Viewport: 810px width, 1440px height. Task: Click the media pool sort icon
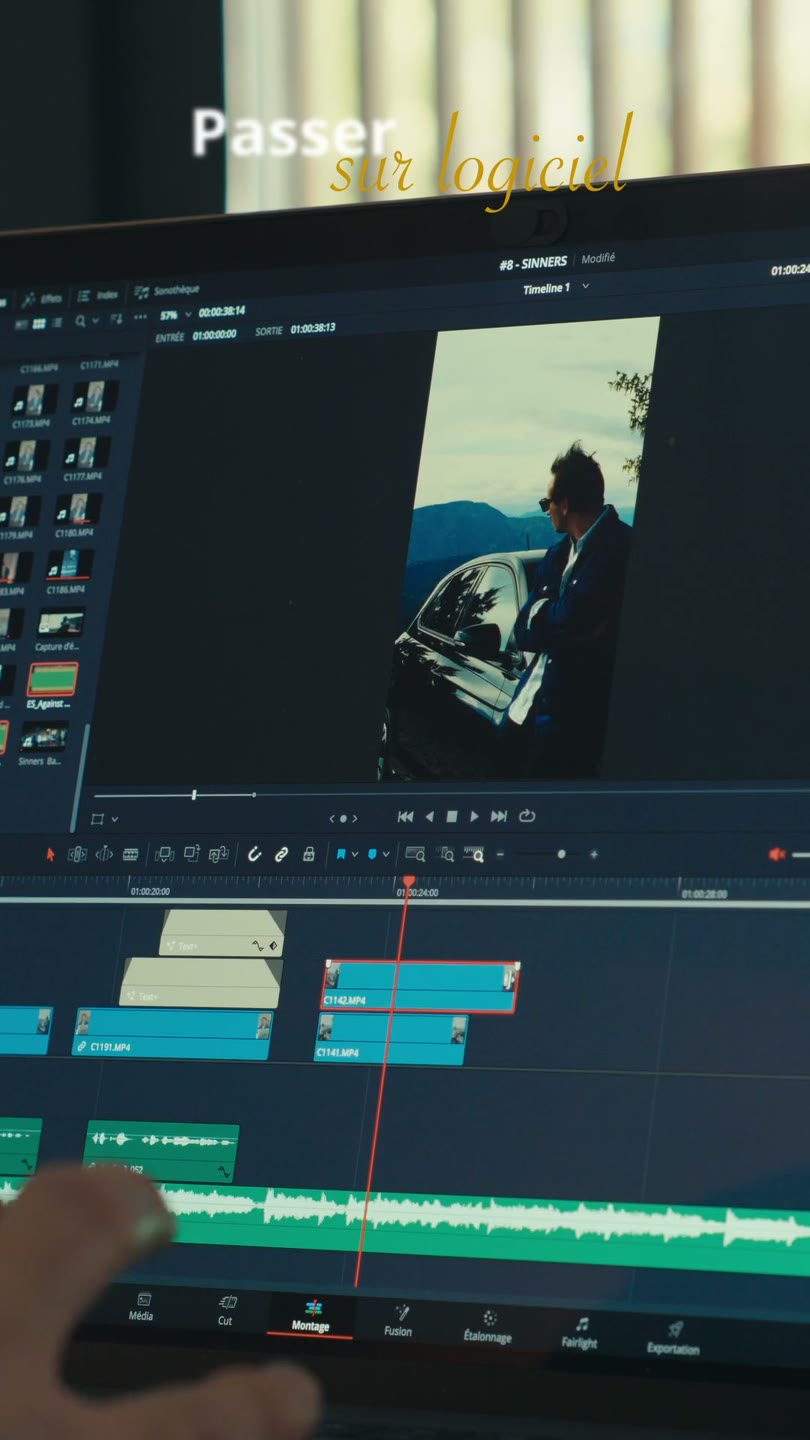tap(117, 320)
